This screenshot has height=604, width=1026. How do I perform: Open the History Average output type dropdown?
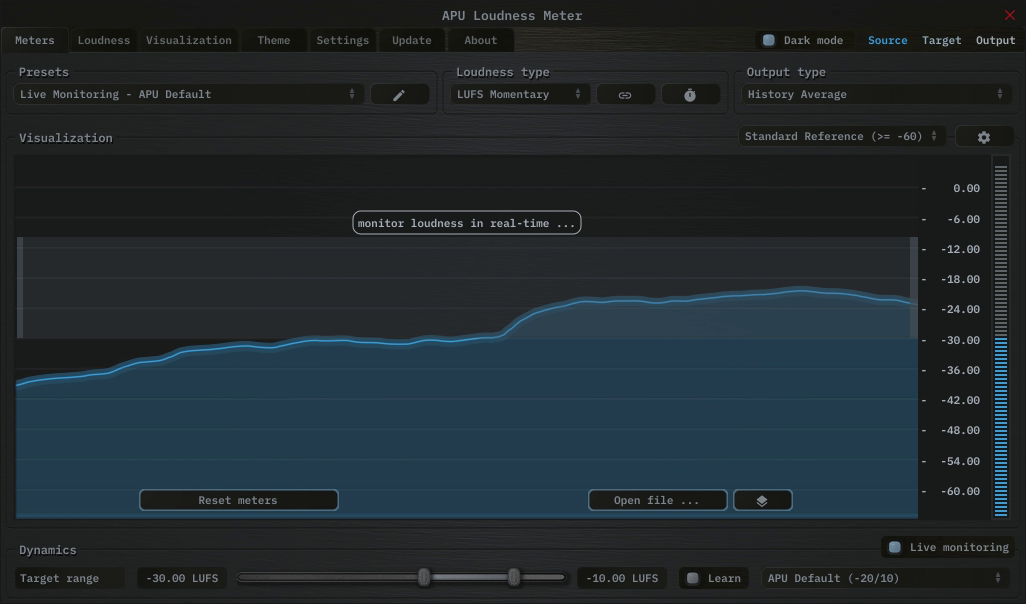click(874, 95)
